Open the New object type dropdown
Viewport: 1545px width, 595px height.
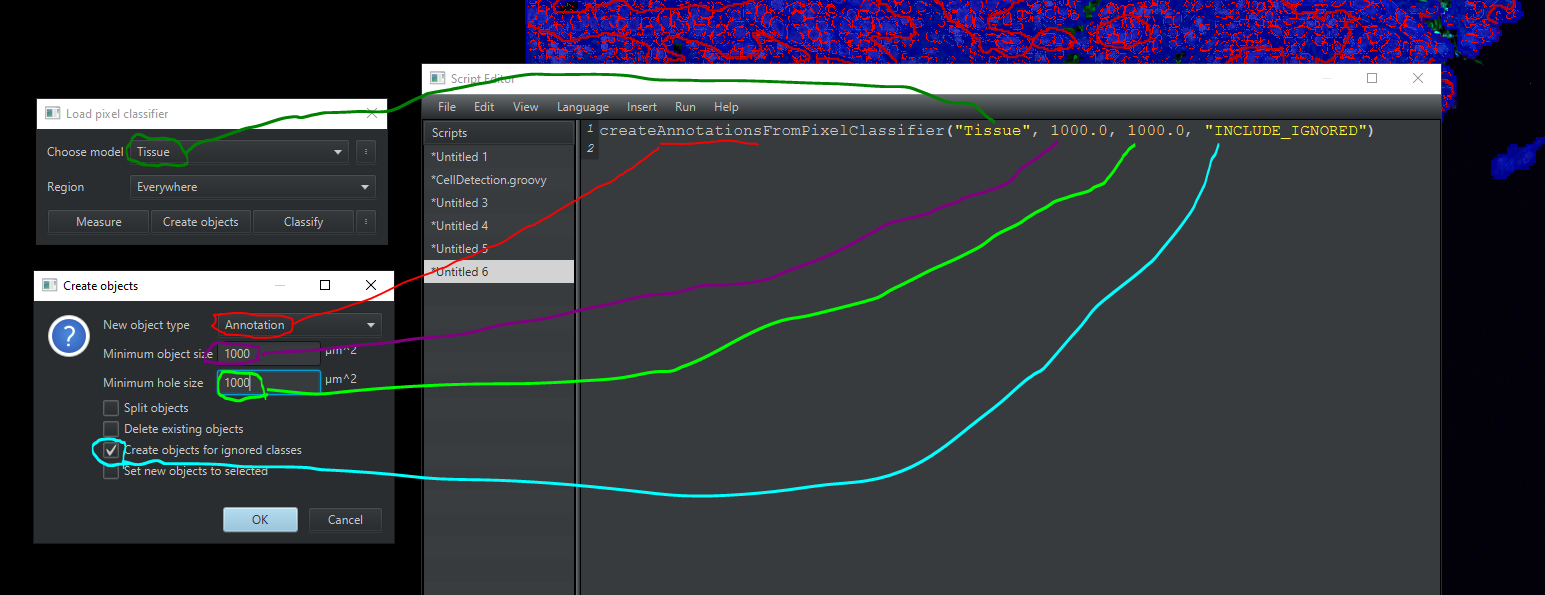[298, 325]
